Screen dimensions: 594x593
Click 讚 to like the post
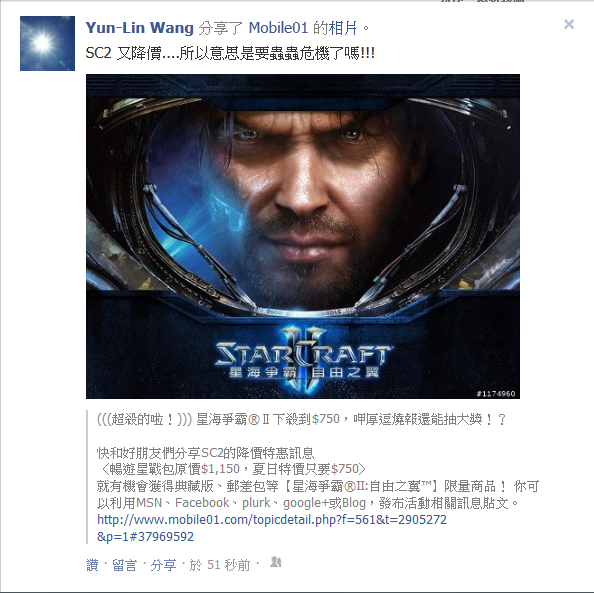coord(92,565)
